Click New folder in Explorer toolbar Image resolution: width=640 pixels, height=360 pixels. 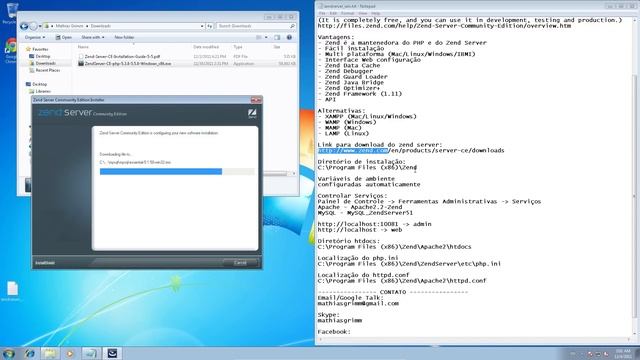click(x=124, y=37)
